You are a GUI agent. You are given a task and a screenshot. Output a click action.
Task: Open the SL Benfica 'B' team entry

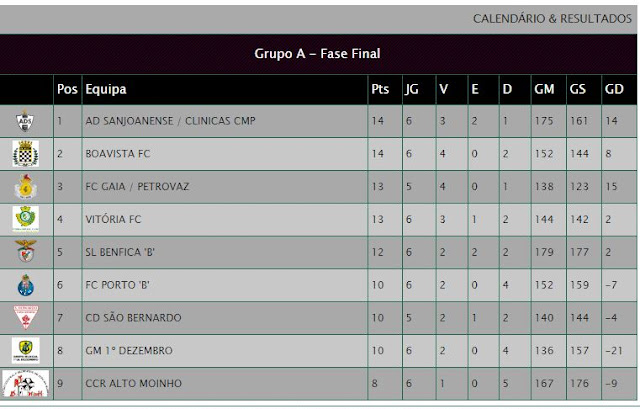[x=120, y=252]
